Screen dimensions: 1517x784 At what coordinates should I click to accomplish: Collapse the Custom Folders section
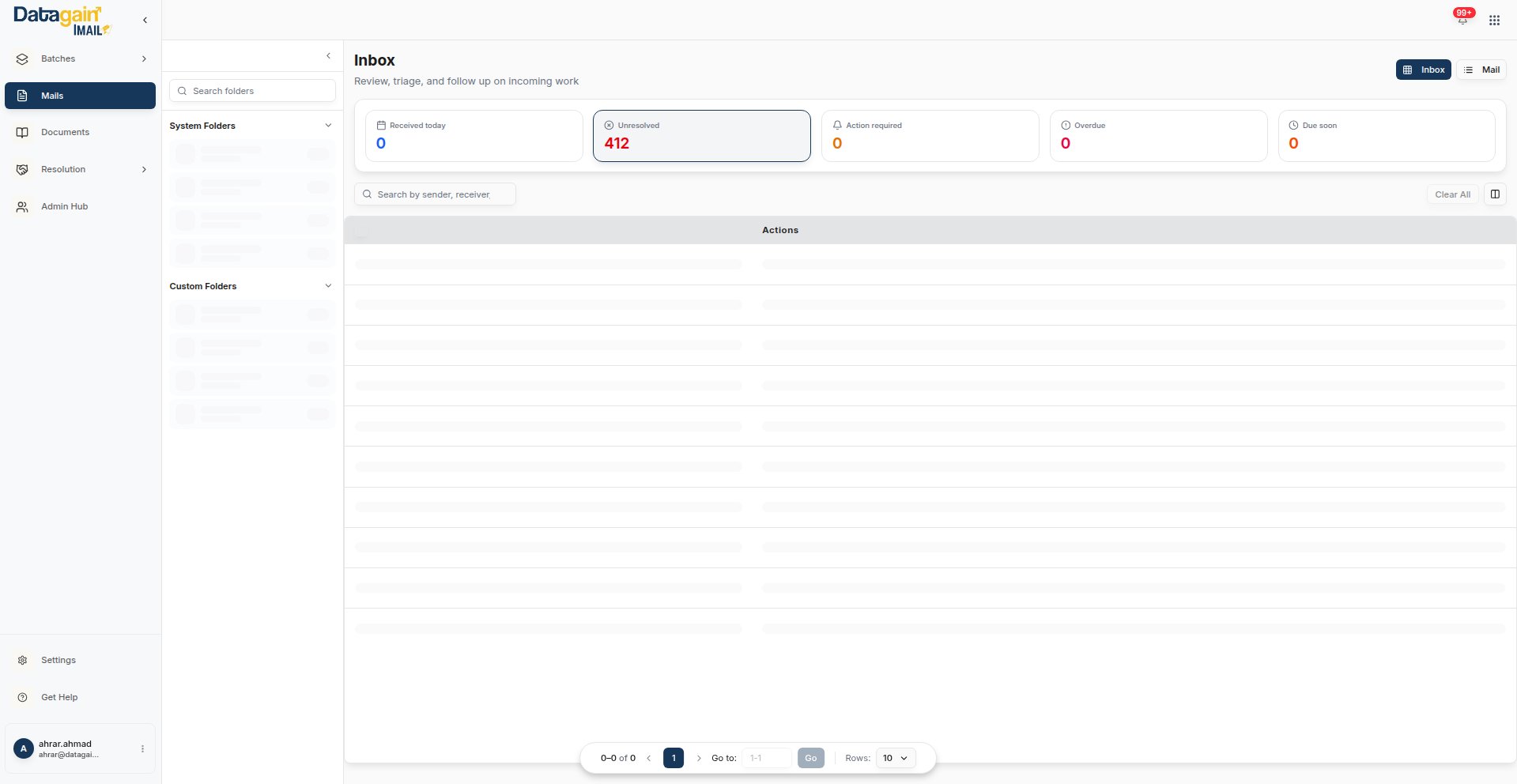point(328,286)
